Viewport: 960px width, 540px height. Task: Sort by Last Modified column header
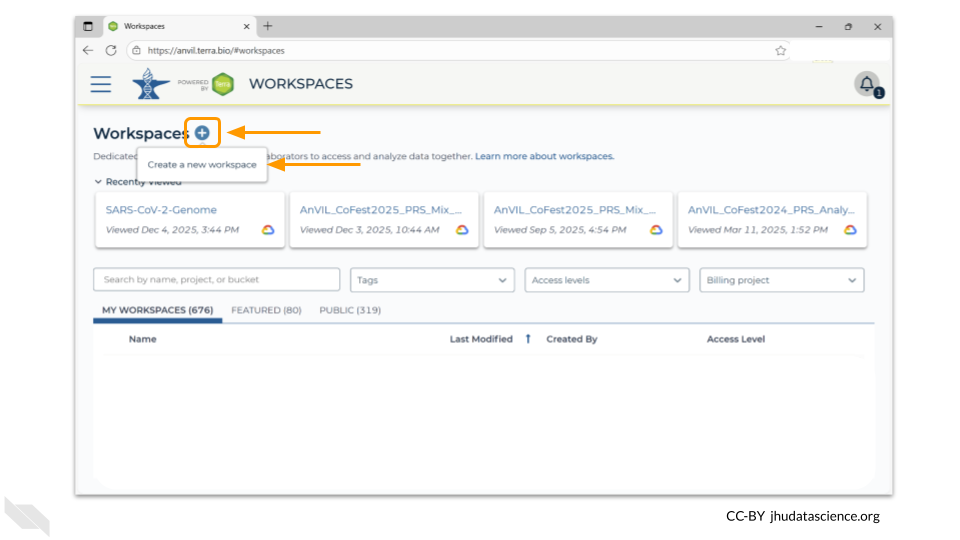point(481,339)
